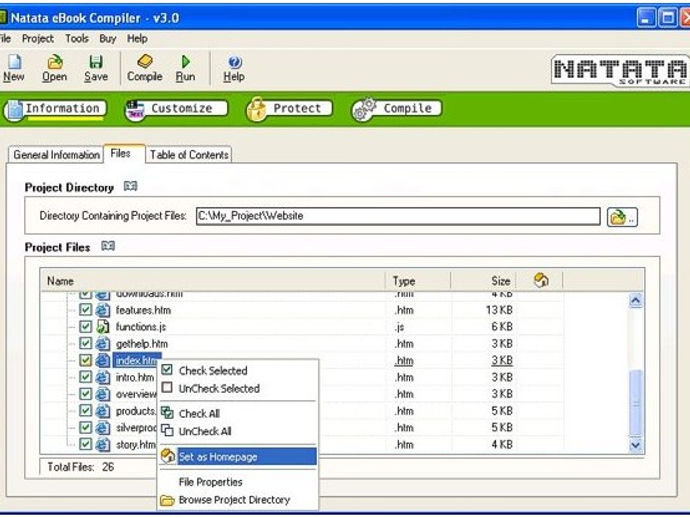Click the story.htm file icon
Image resolution: width=690 pixels, height=518 pixels.
(x=103, y=444)
